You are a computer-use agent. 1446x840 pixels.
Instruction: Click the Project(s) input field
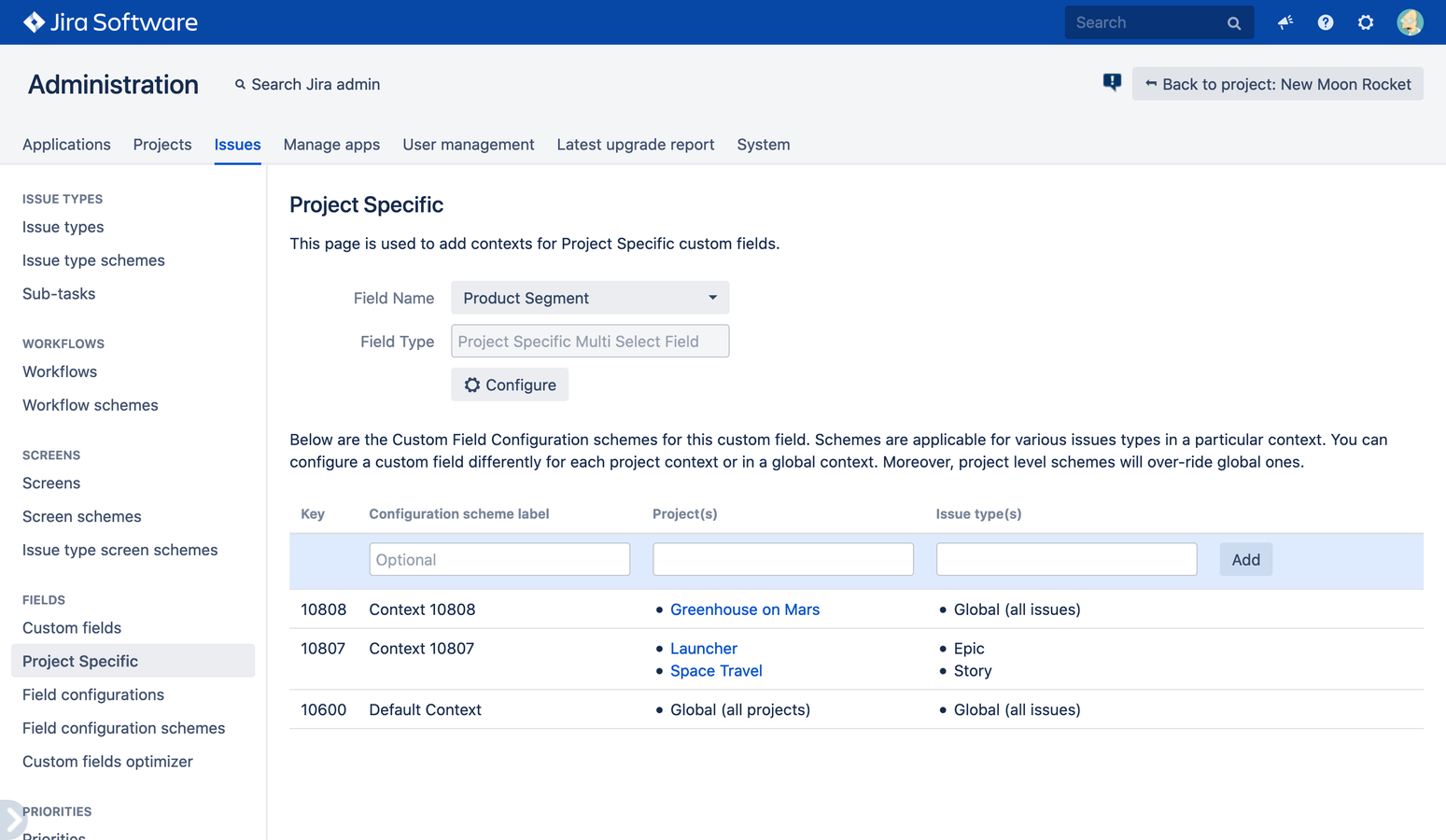(x=783, y=560)
